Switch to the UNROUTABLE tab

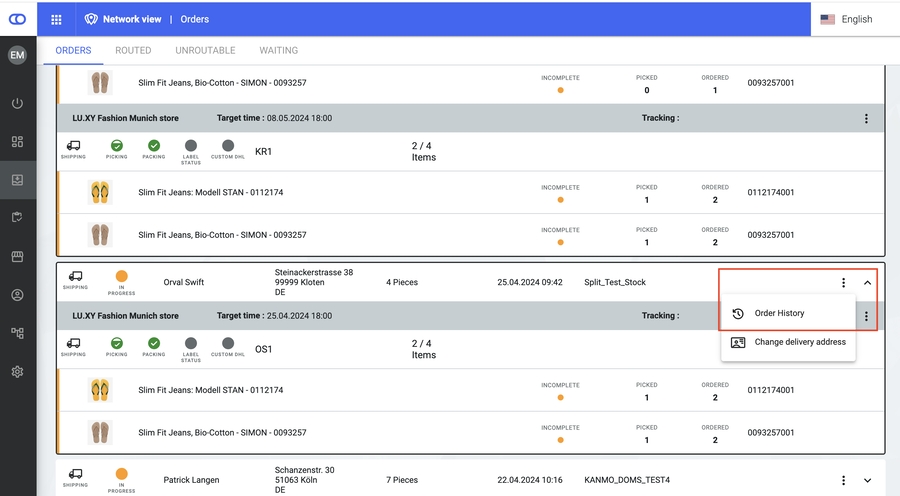tap(205, 50)
